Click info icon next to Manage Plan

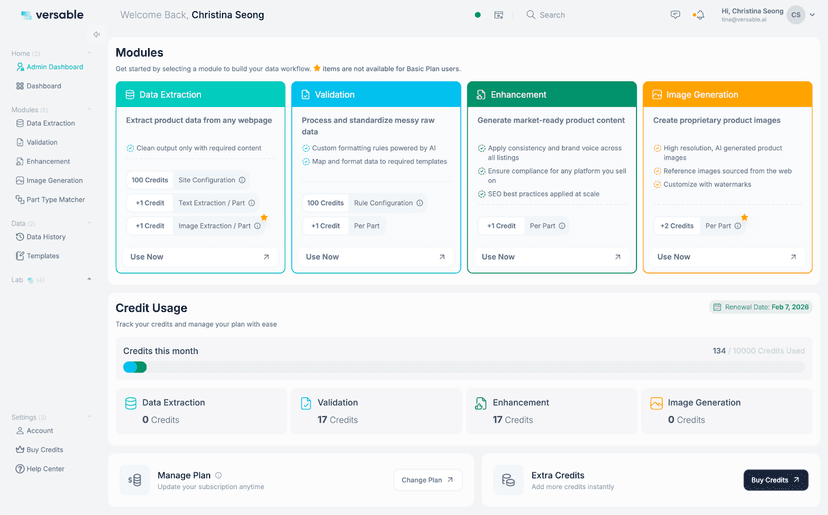[x=218, y=475]
